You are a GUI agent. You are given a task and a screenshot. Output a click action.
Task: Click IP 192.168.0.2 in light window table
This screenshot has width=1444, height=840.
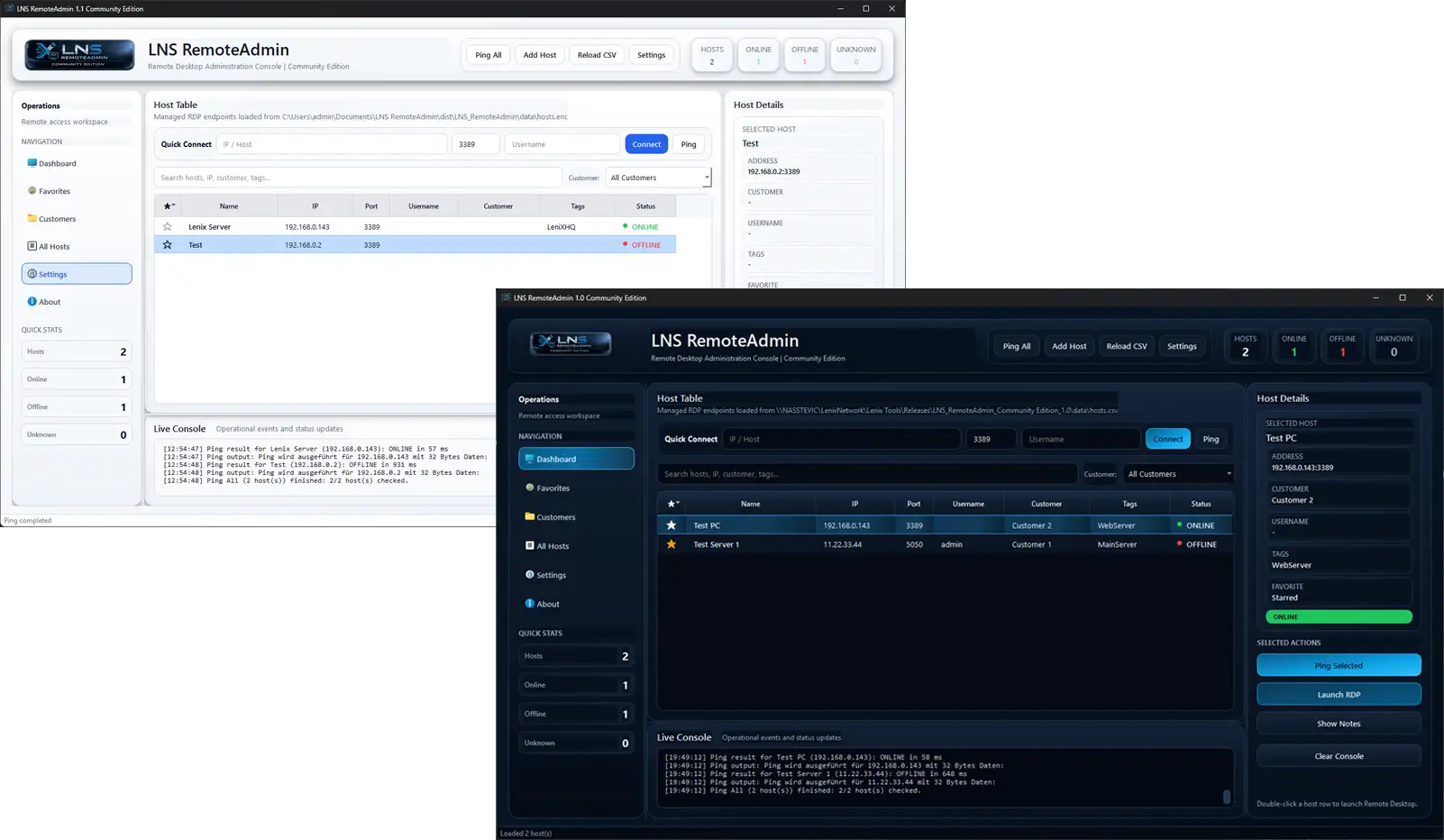(x=303, y=245)
